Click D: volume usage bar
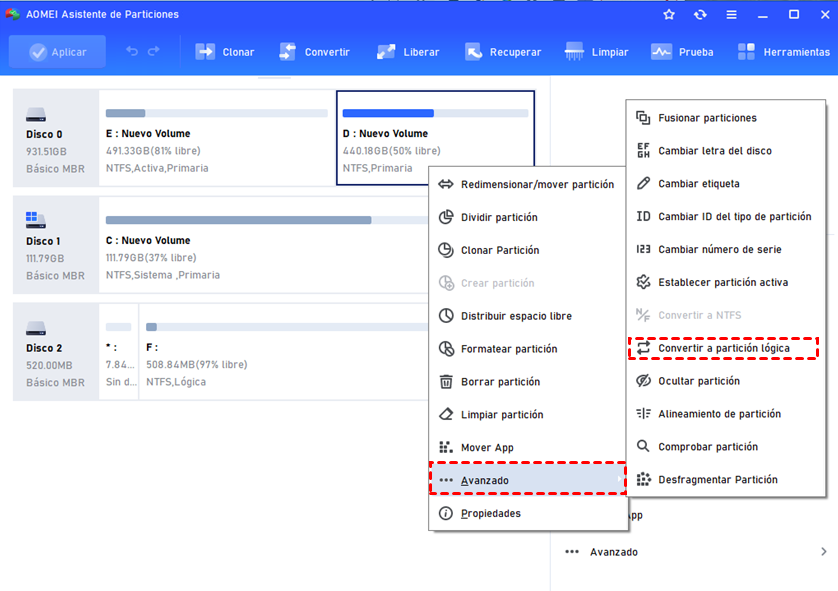Viewport: 838px width, 591px height. (435, 113)
